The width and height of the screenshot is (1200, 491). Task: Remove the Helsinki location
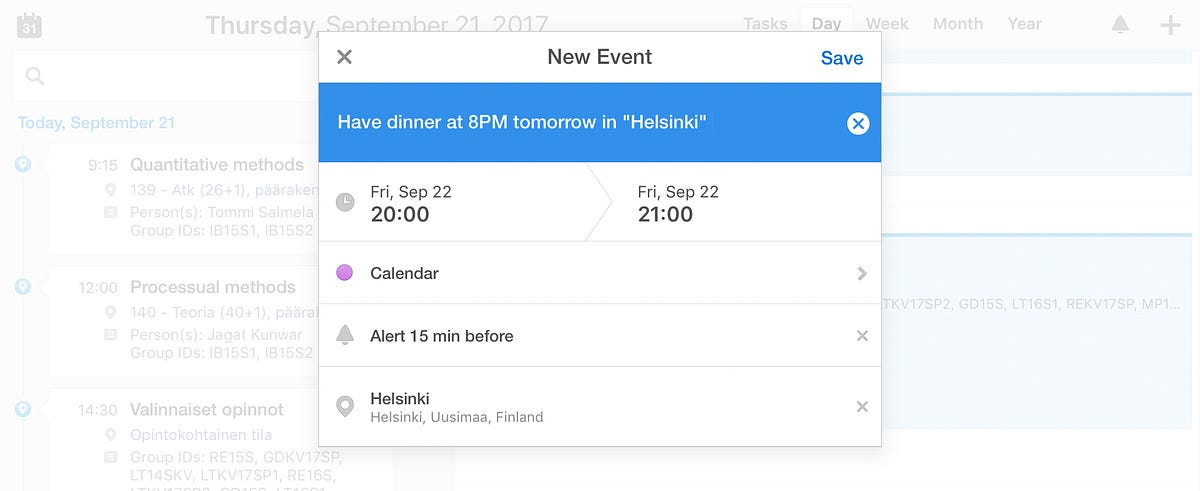862,407
